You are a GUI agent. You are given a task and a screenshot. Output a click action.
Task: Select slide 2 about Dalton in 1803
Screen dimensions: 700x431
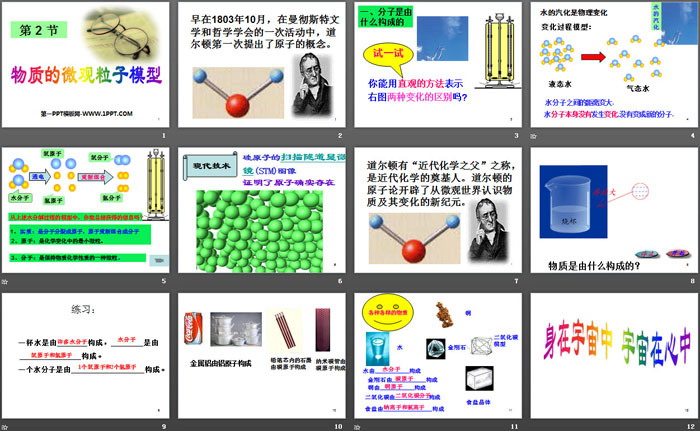click(262, 65)
